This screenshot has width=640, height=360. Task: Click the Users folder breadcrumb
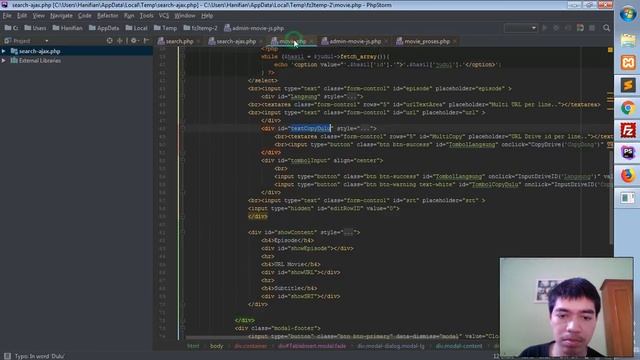(35, 28)
